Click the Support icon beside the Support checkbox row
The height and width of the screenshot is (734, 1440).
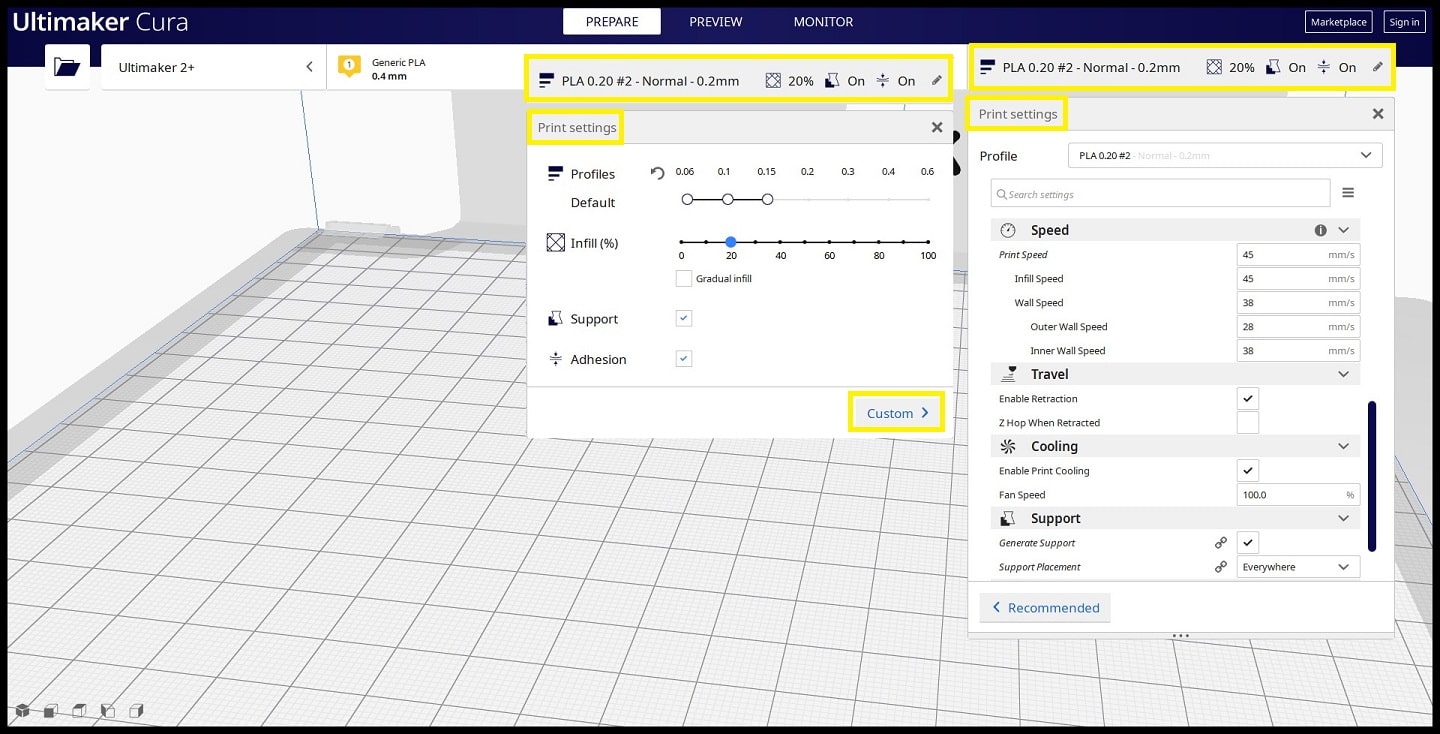[555, 319]
